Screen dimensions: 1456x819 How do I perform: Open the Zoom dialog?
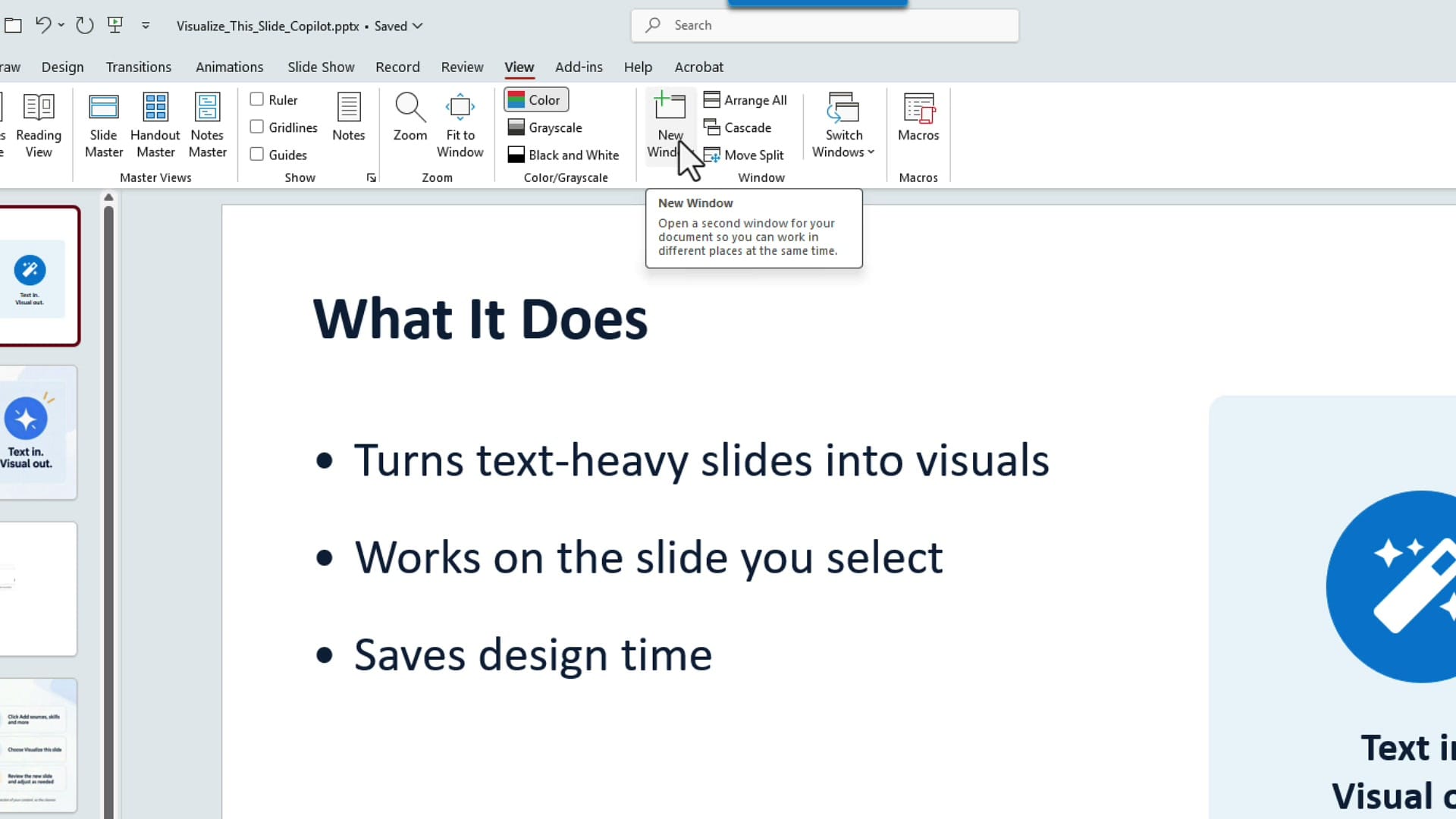coord(410,118)
